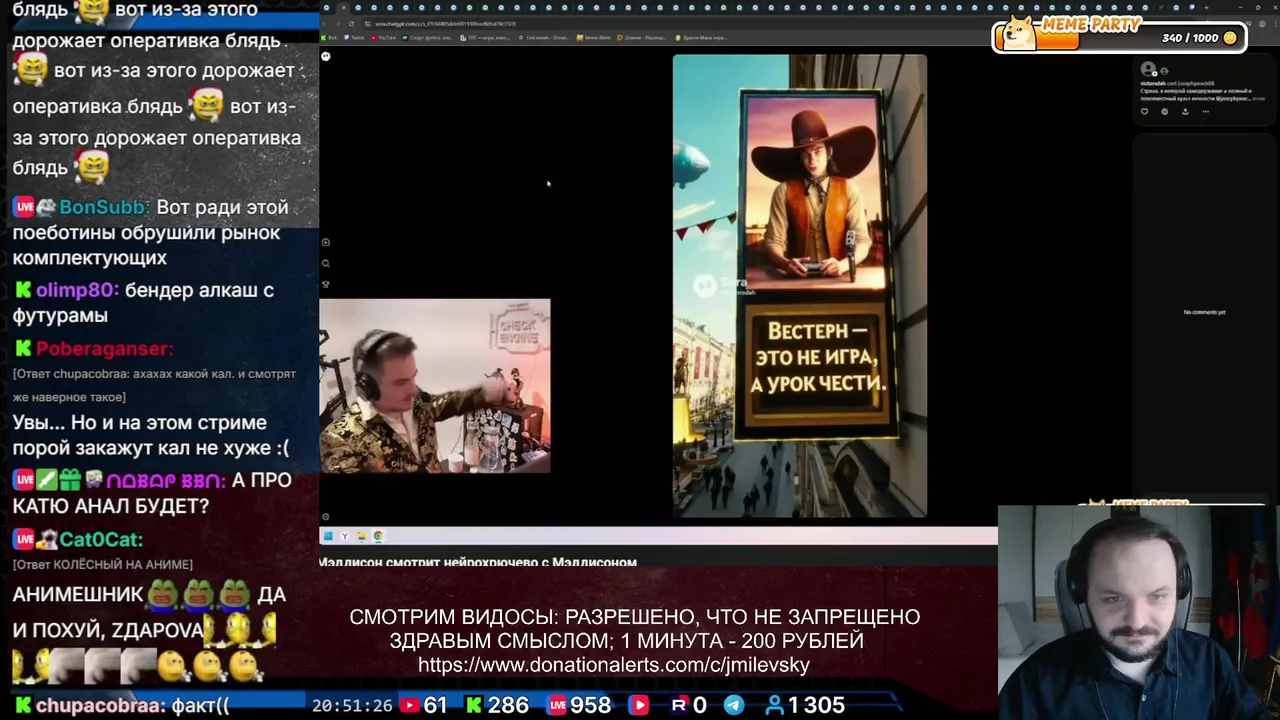Open the Windows Start button in inner taskbar
Screen dimensions: 1280x720
pos(327,536)
